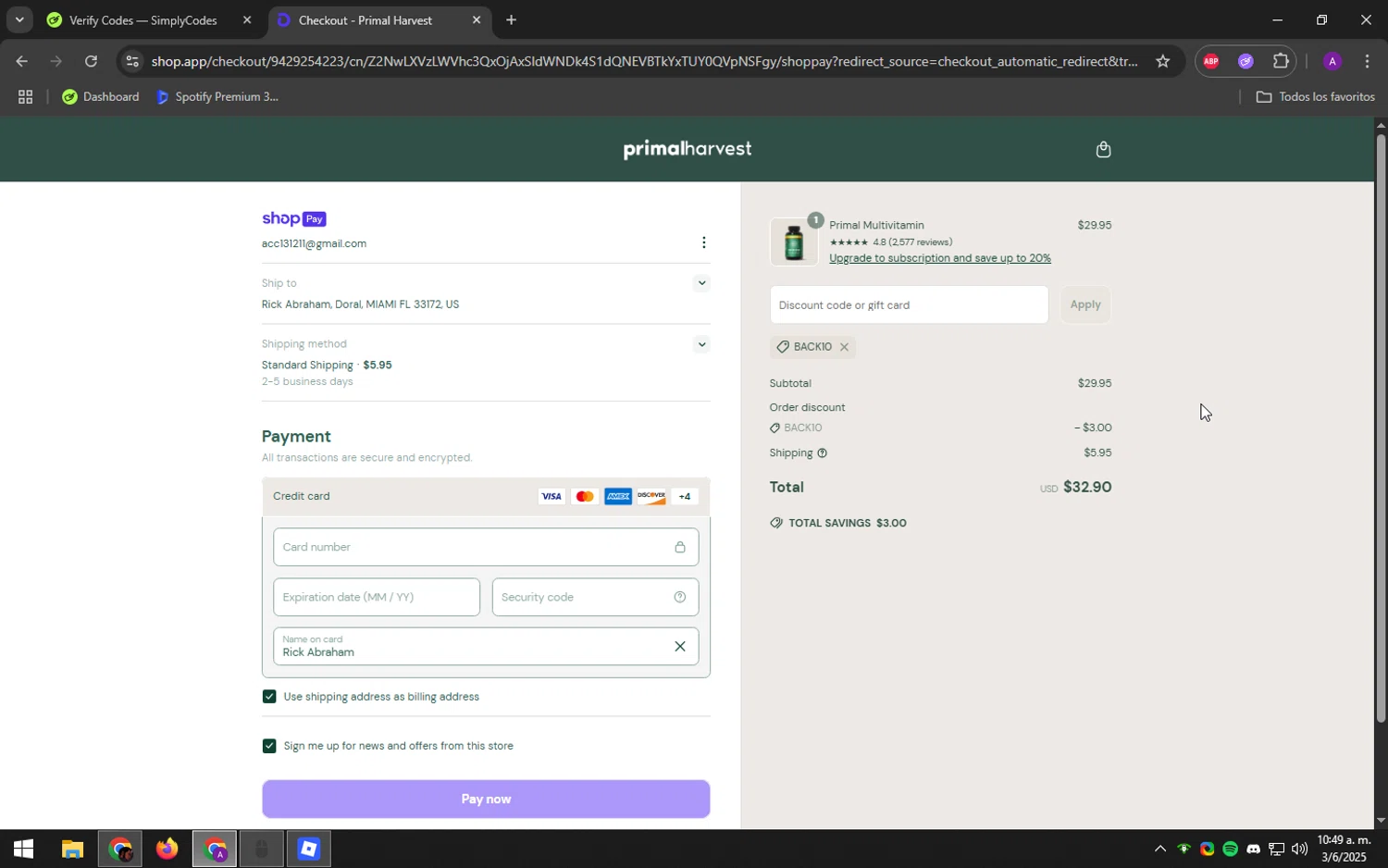1388x868 pixels.
Task: Launch Firefox from the taskbar
Action: click(167, 849)
